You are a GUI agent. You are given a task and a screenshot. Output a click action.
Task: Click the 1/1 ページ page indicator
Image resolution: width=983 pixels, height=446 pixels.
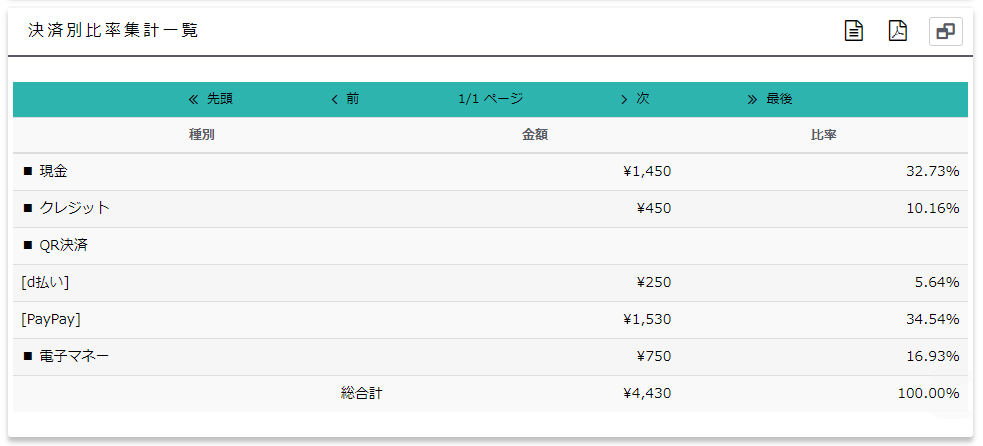491,99
